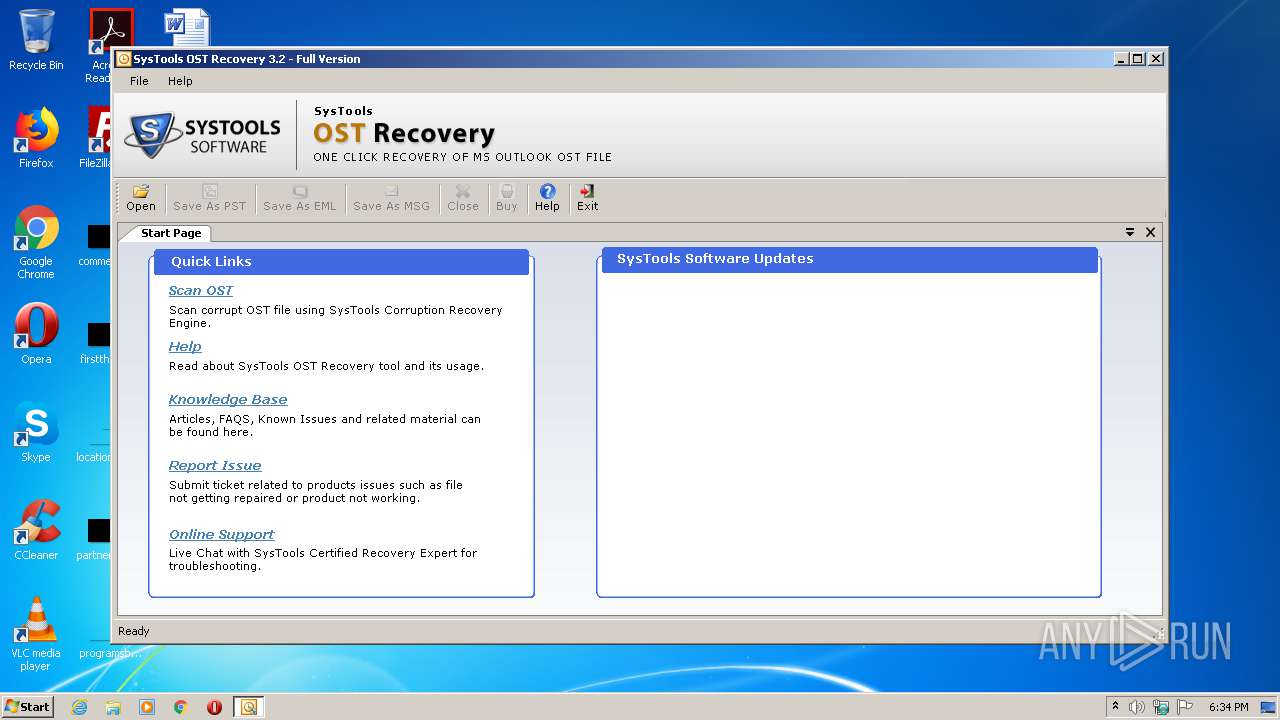
Task: Select the OST Recovery taskbar button
Action: [x=248, y=707]
